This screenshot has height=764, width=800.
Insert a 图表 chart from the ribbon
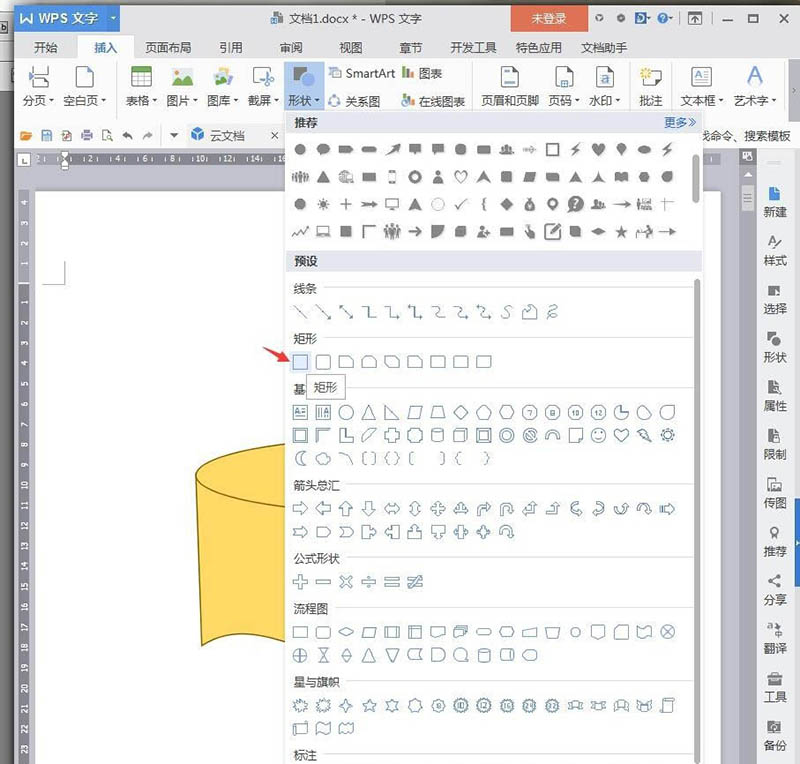point(422,74)
